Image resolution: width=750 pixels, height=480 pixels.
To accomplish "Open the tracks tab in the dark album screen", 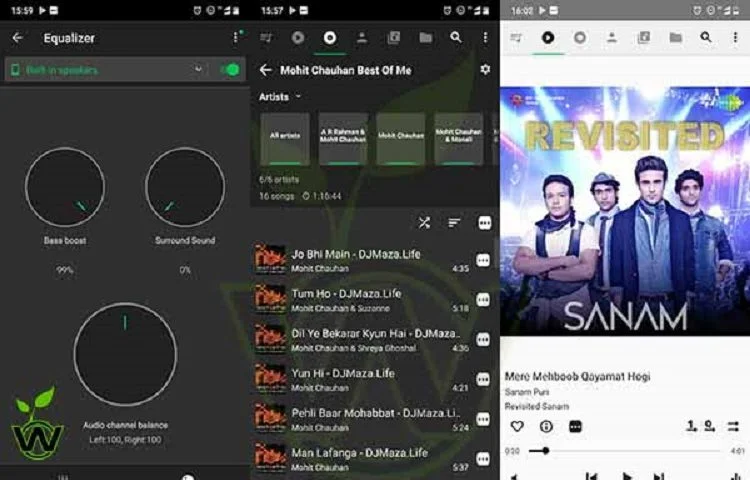I will pyautogui.click(x=394, y=38).
